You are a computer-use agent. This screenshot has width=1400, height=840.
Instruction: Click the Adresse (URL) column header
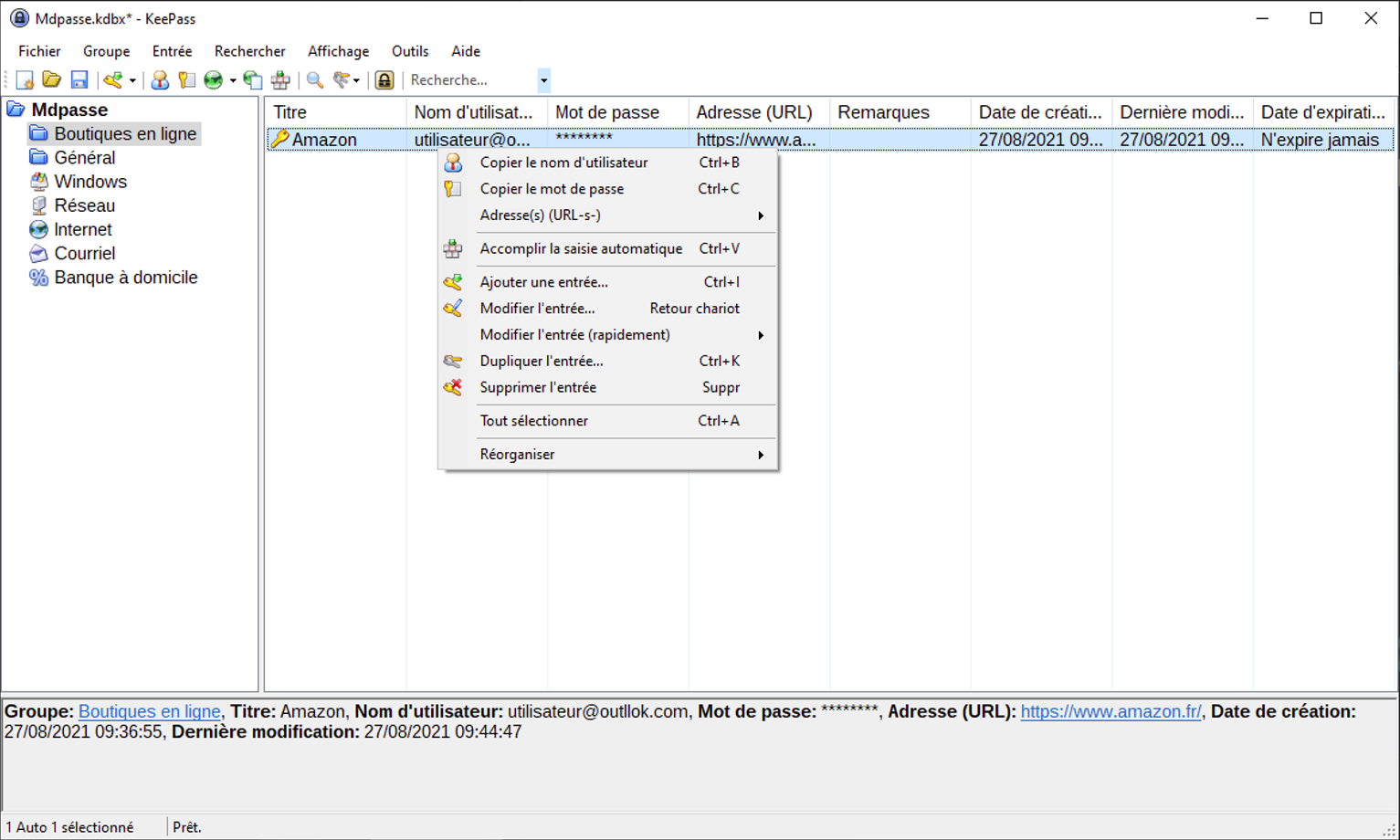(x=759, y=112)
